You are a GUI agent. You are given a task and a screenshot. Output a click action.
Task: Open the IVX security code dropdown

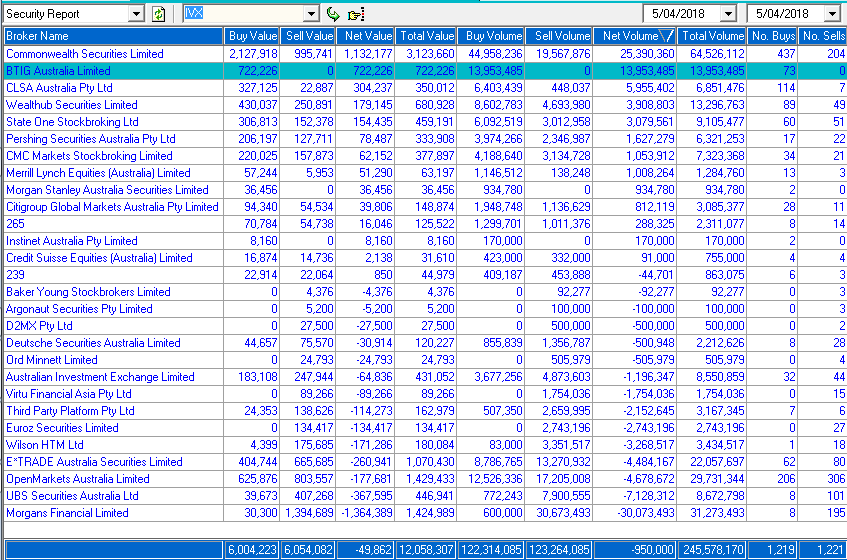(x=311, y=14)
